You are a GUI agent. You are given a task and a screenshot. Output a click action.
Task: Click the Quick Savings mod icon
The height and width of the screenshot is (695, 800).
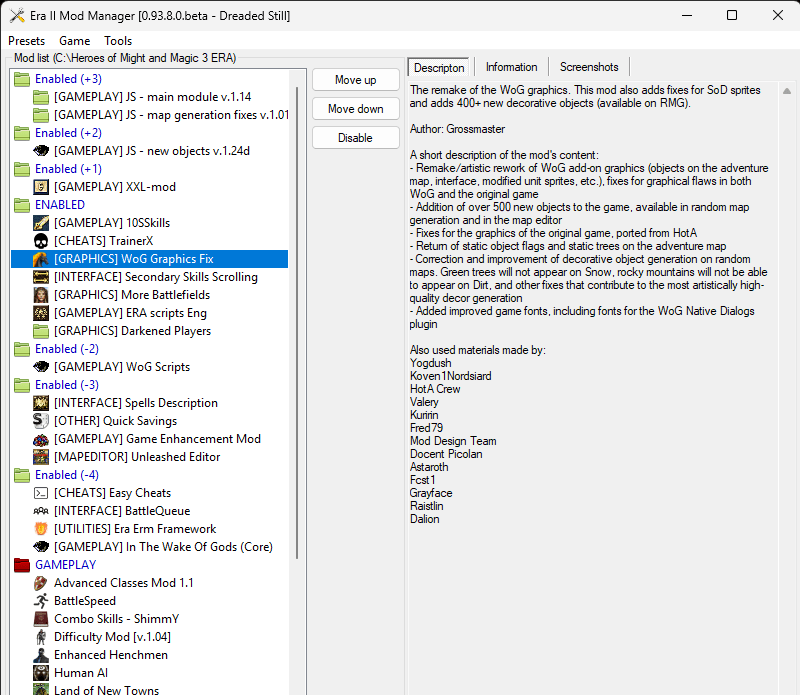pos(41,421)
